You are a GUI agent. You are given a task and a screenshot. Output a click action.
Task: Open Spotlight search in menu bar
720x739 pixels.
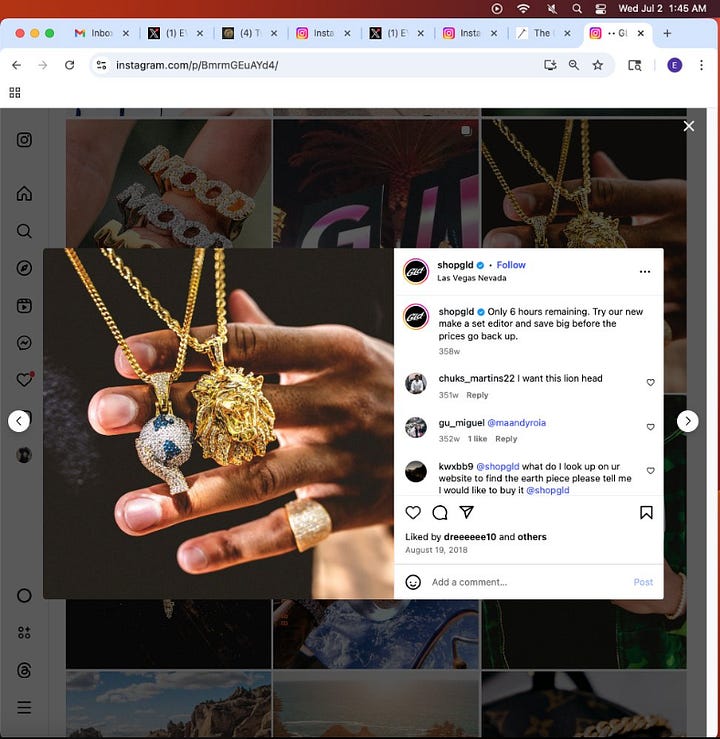coord(576,8)
